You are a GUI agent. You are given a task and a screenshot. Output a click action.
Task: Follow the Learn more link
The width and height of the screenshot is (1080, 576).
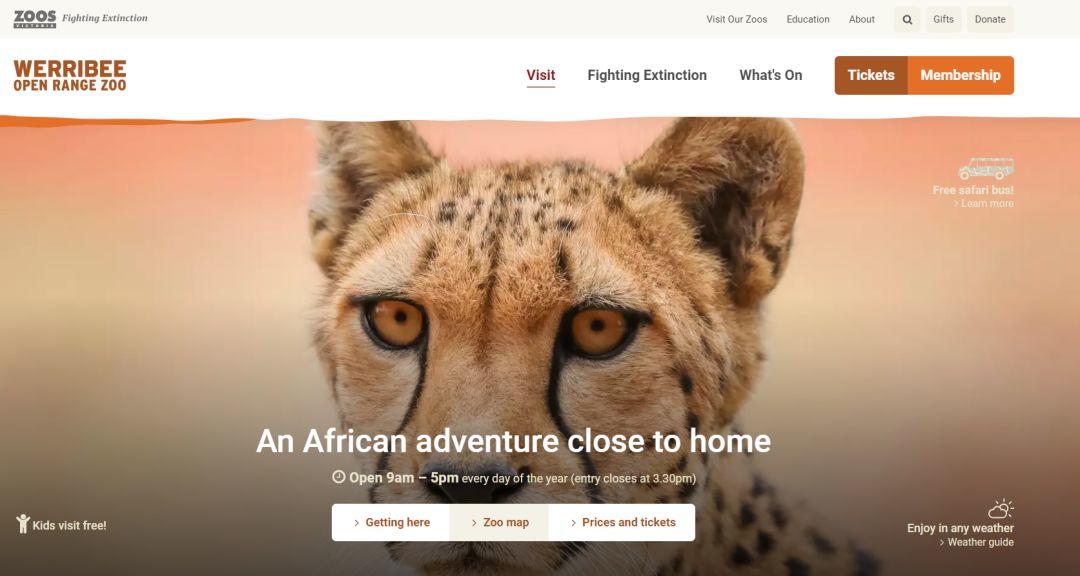(x=984, y=203)
